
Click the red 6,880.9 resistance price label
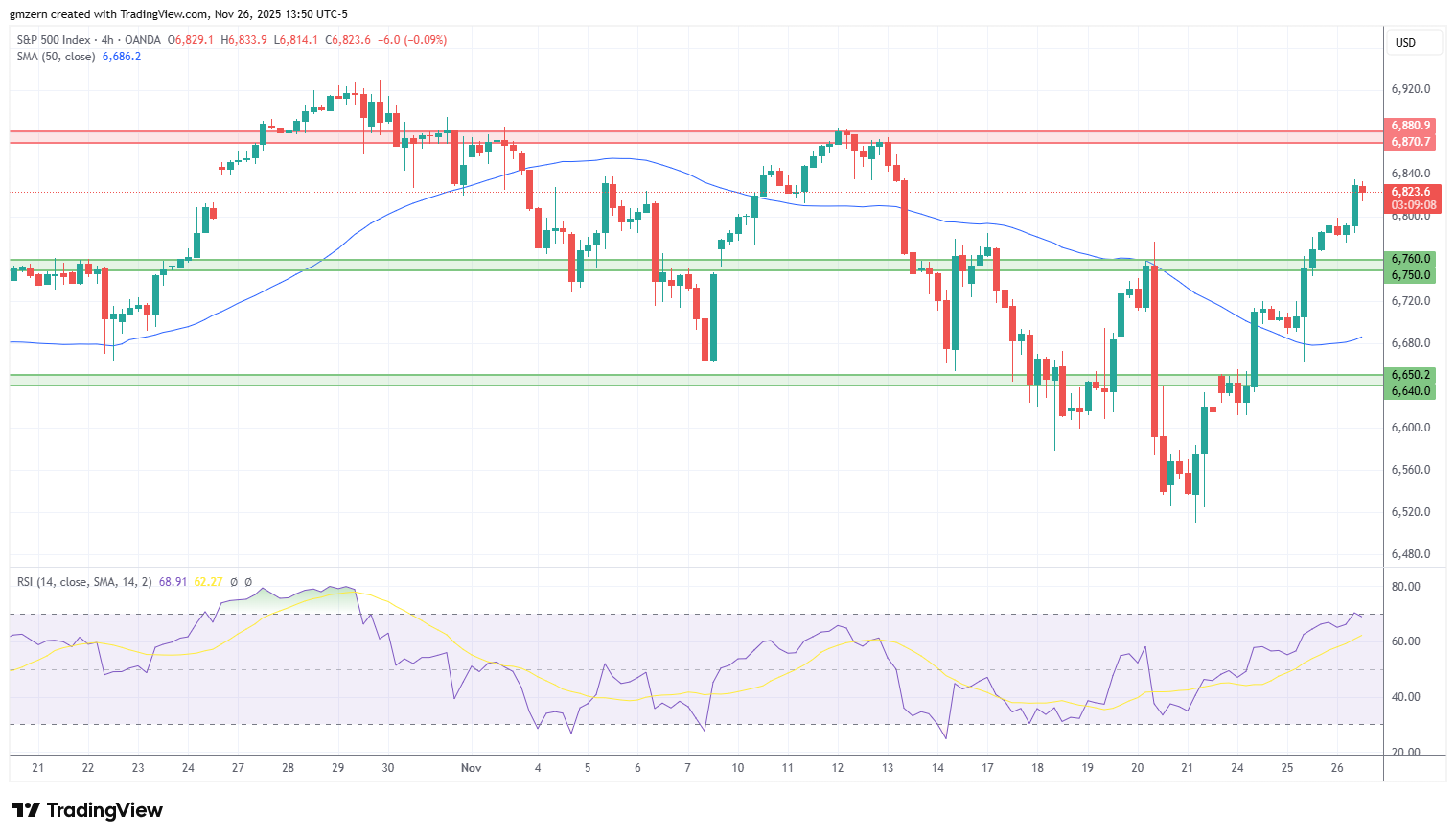[1411, 126]
